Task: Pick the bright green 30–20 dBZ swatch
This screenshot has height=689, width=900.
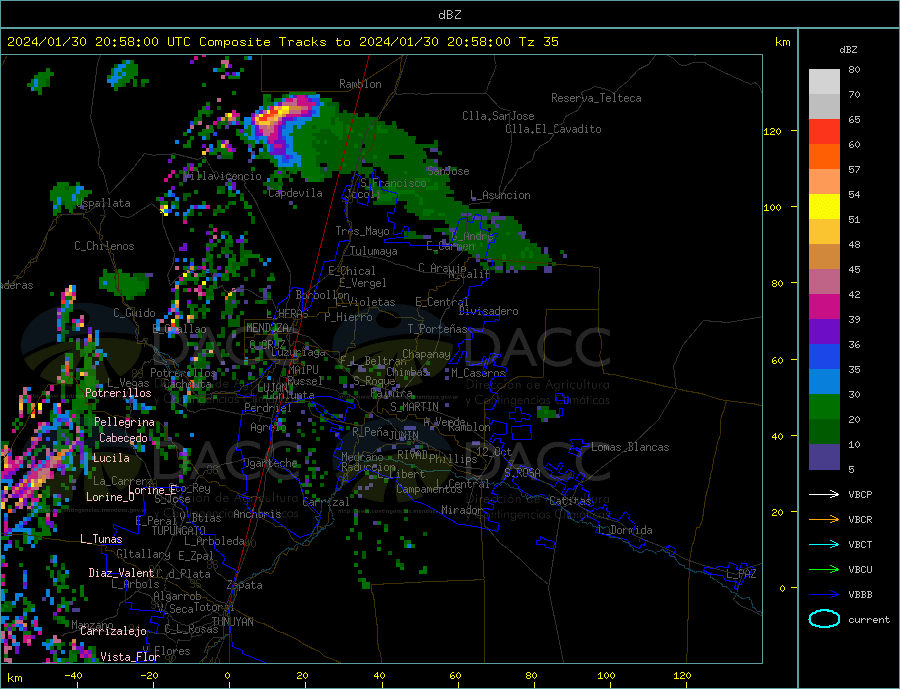Action: 824,407
